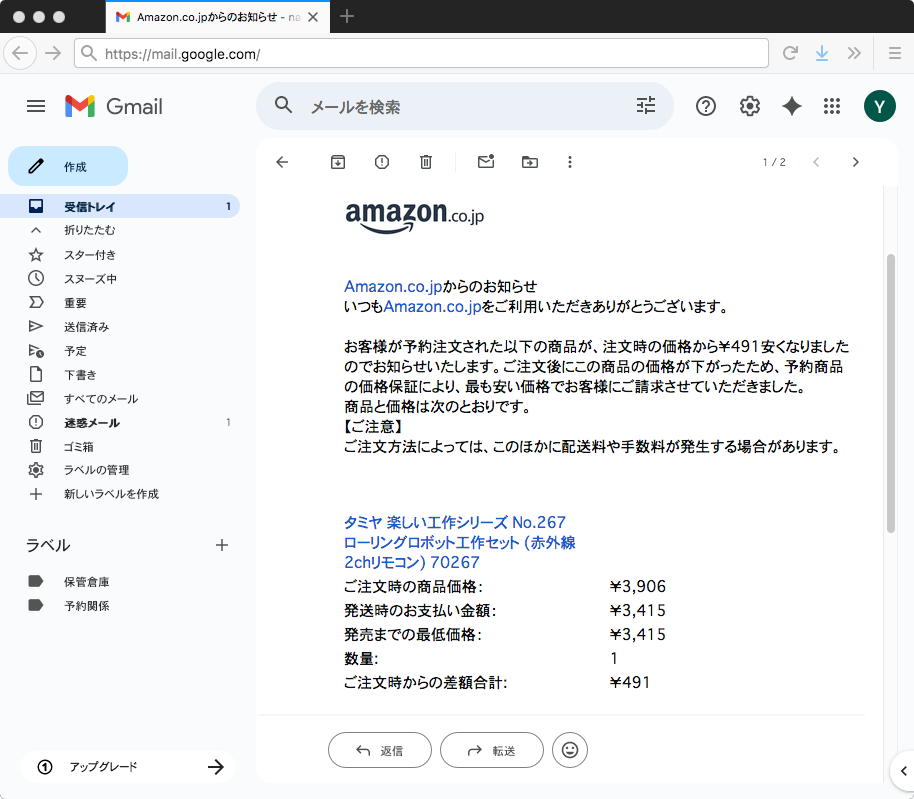The image size is (914, 799).
Task: Close the Amazon.co.jp browser tab
Action: (313, 17)
